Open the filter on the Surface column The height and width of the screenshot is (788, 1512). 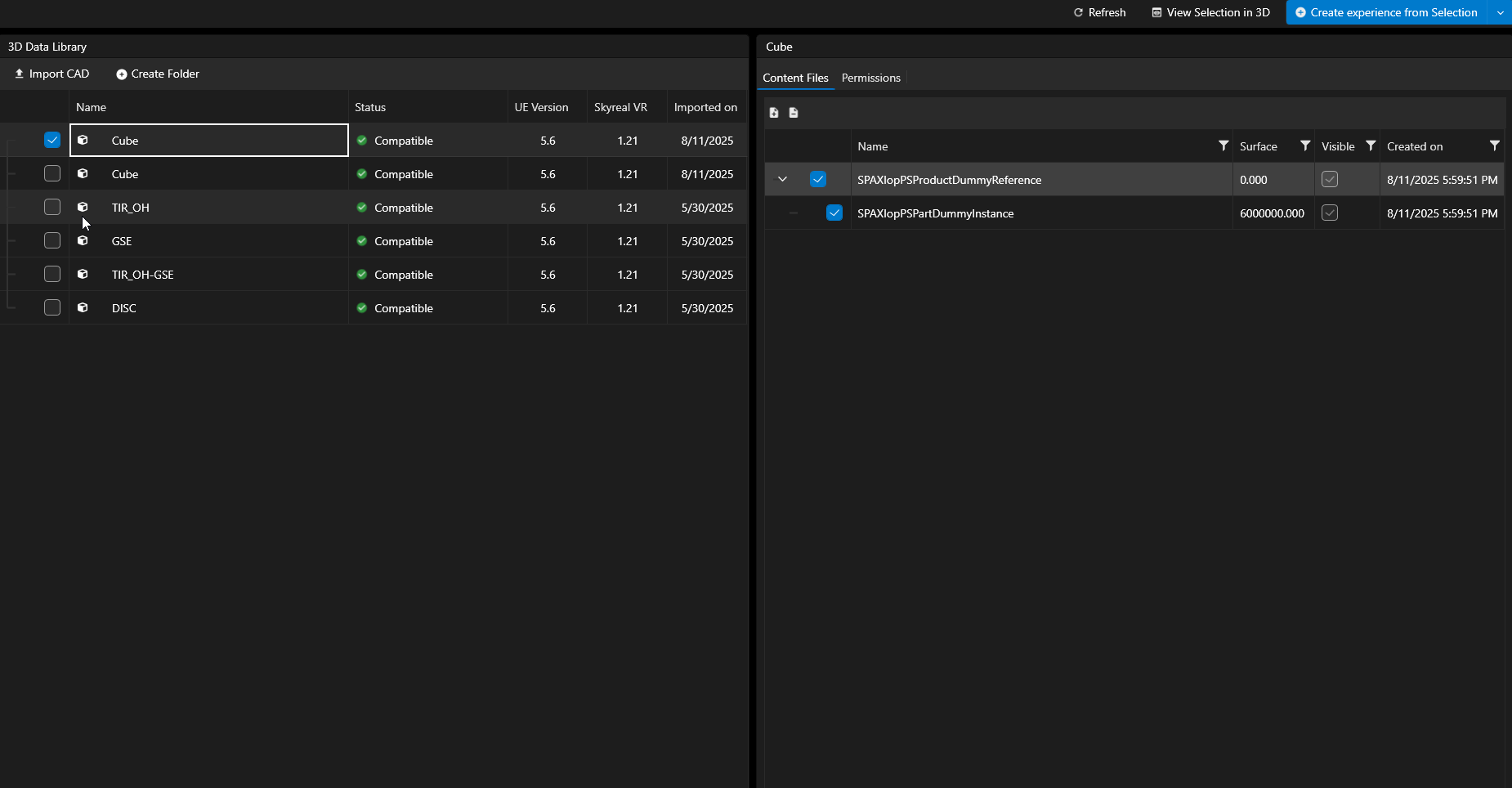1304,146
